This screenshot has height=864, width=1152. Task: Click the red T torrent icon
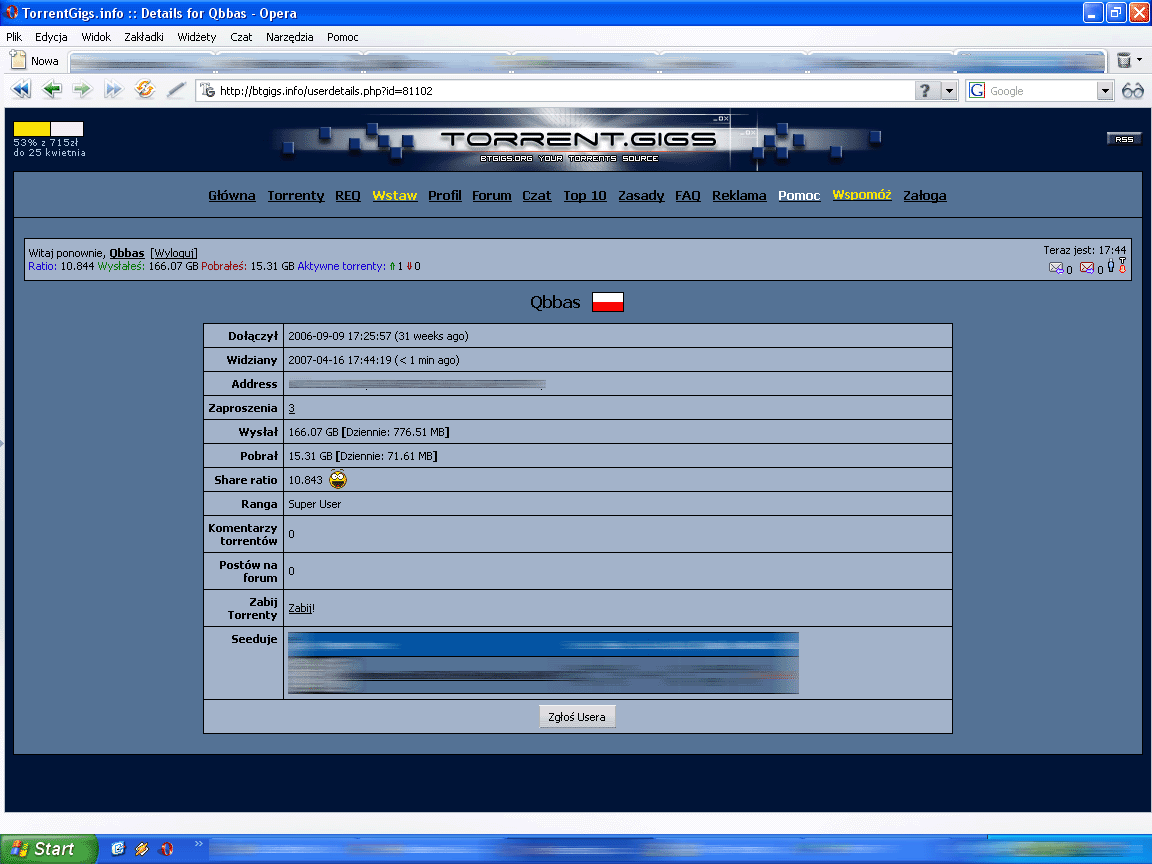tap(1123, 265)
